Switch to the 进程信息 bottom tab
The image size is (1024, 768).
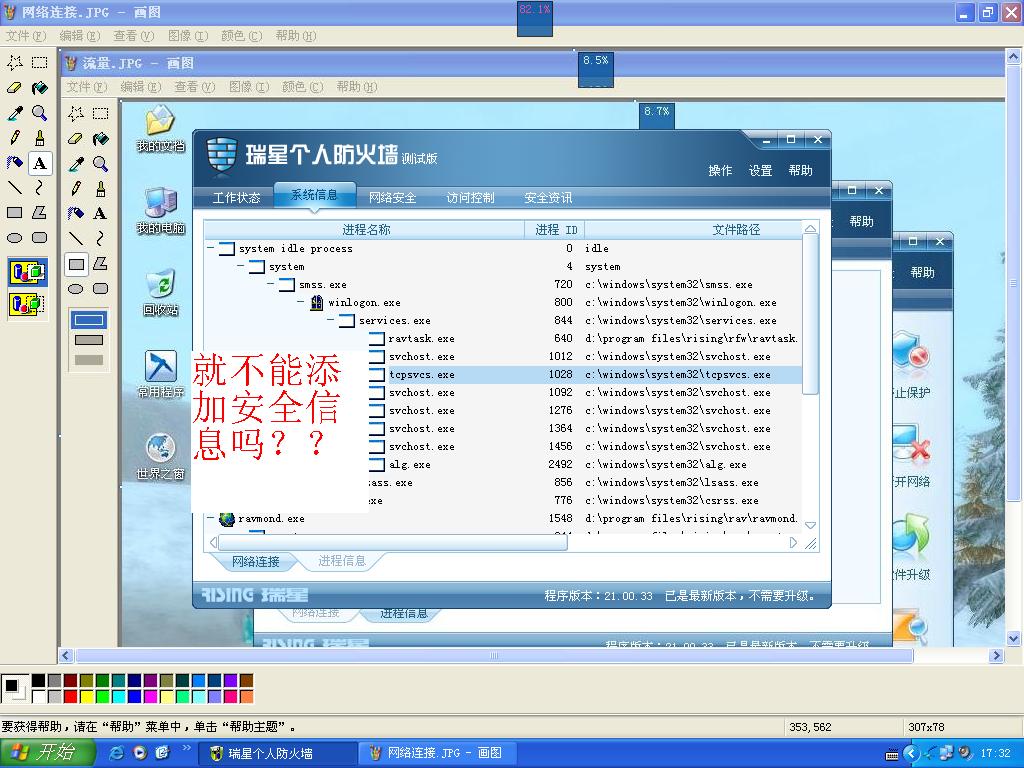click(342, 561)
